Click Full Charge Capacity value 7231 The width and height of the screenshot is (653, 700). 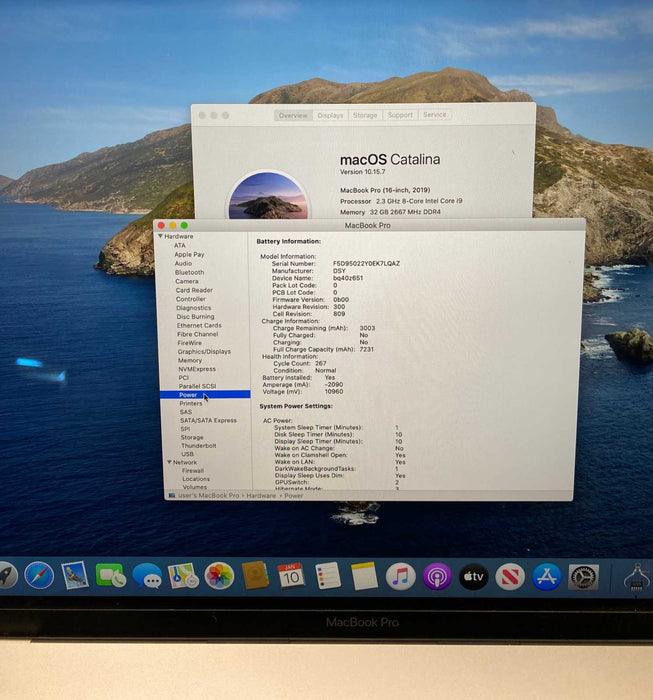(367, 349)
